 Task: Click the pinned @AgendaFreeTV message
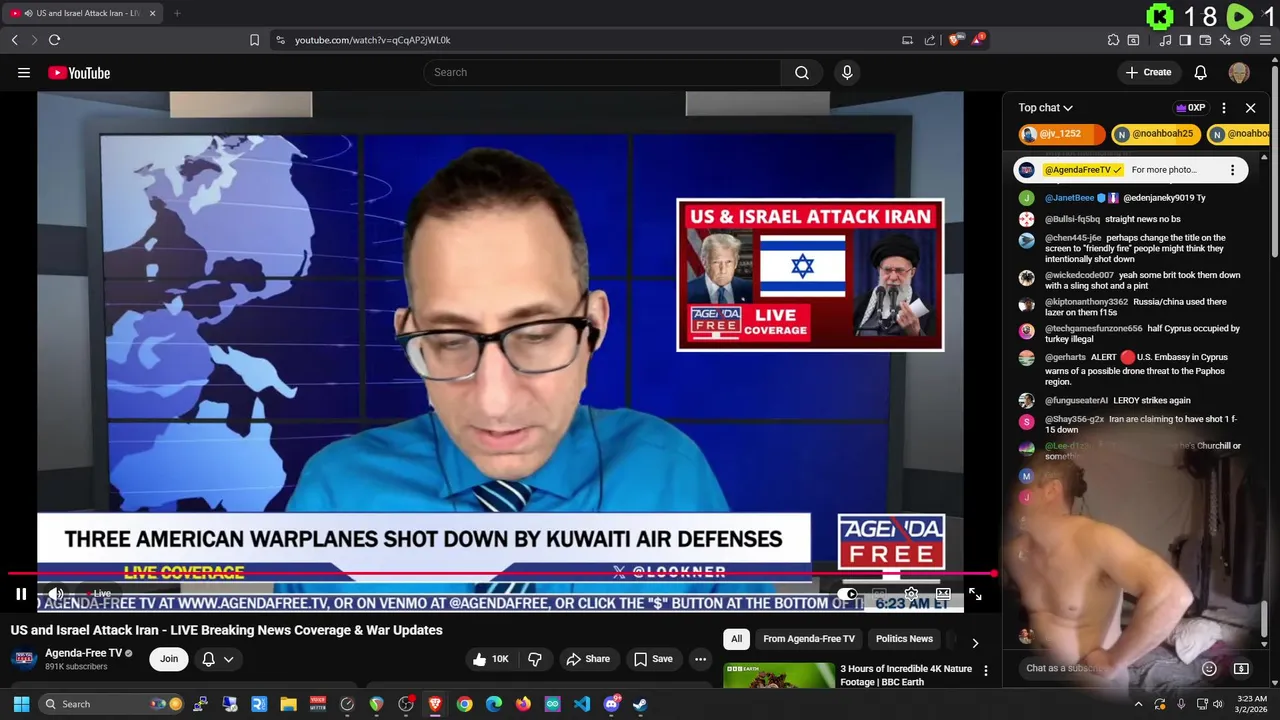click(x=1130, y=170)
